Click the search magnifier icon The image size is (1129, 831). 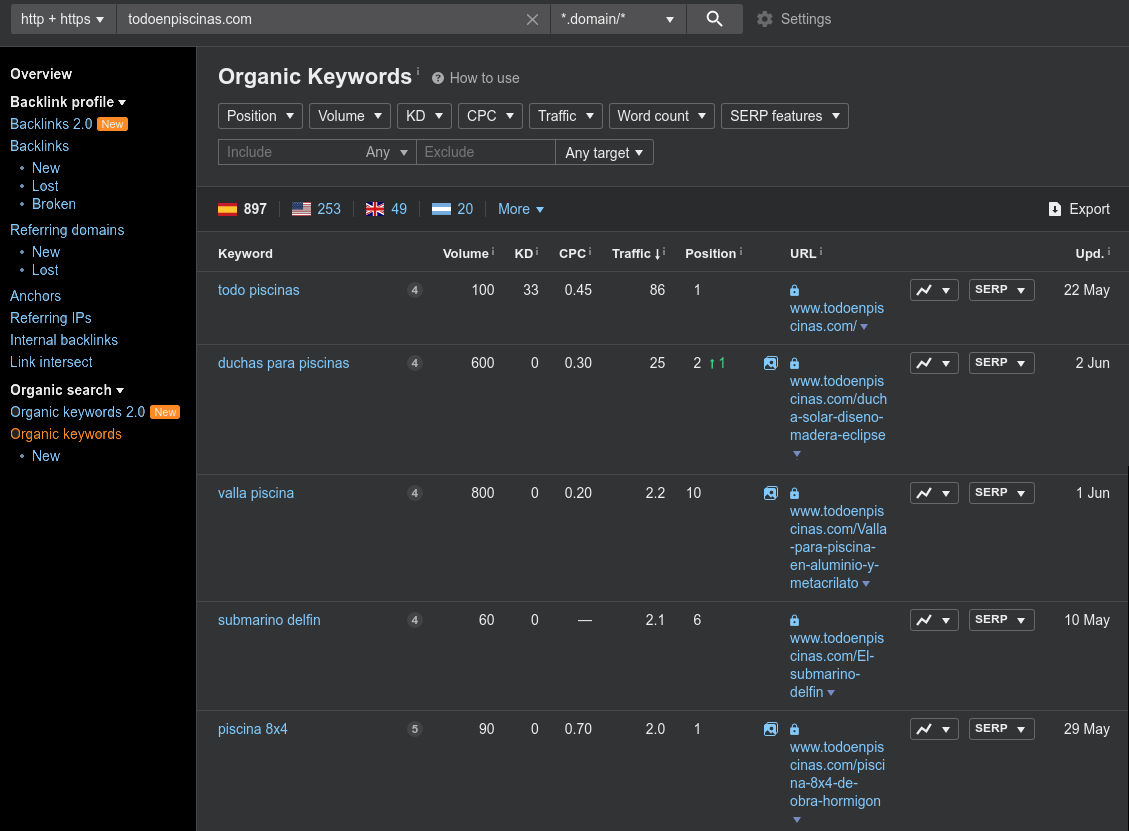(x=714, y=19)
